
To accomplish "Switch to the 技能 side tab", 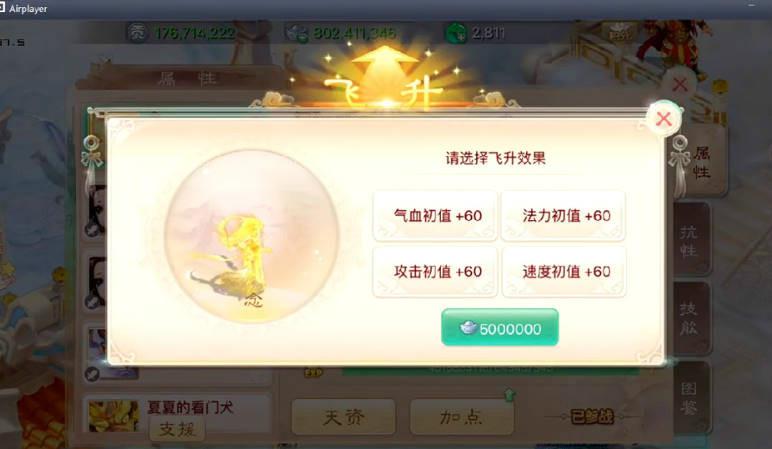I will [x=690, y=318].
